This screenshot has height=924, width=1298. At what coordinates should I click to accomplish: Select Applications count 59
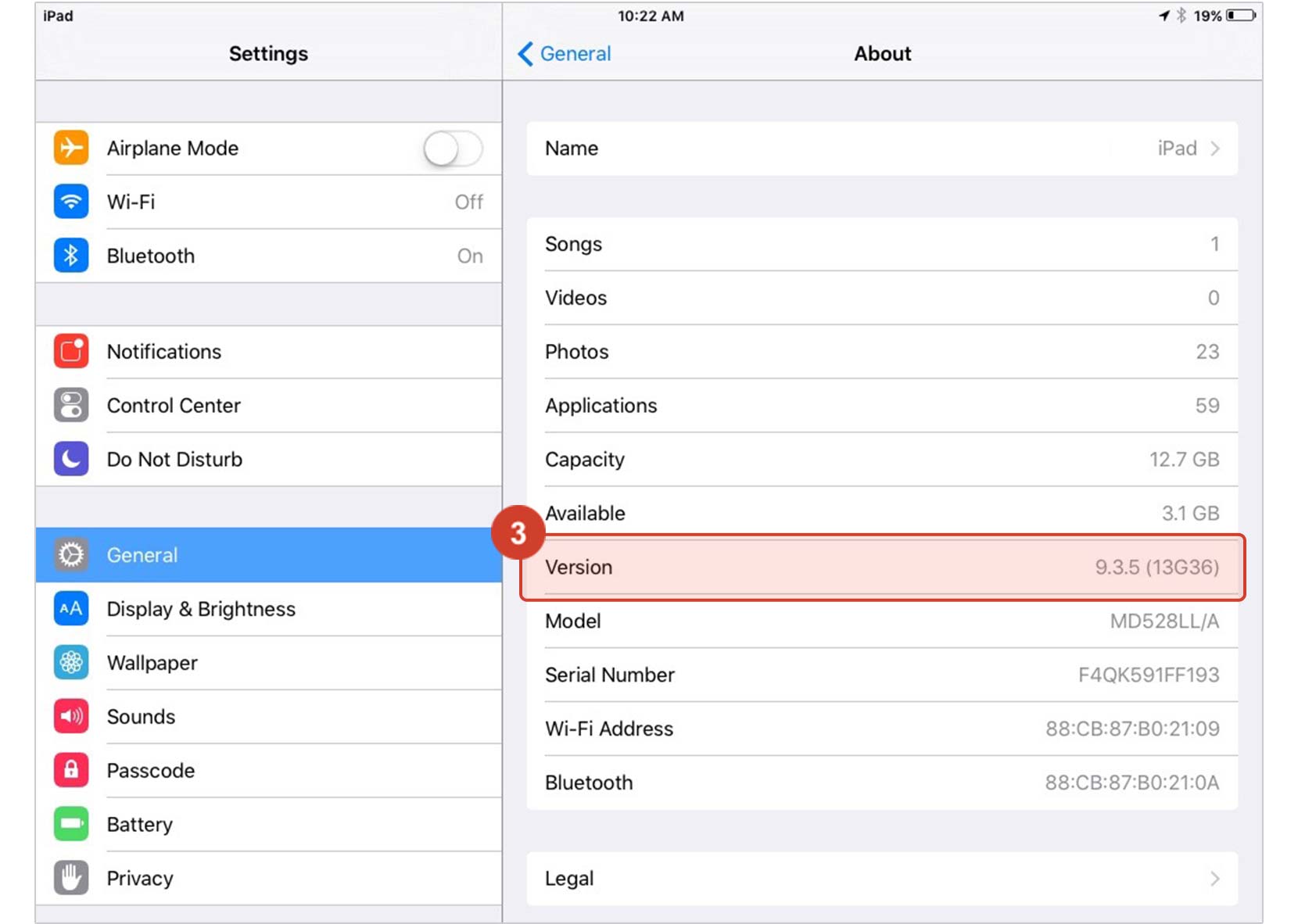[1207, 406]
